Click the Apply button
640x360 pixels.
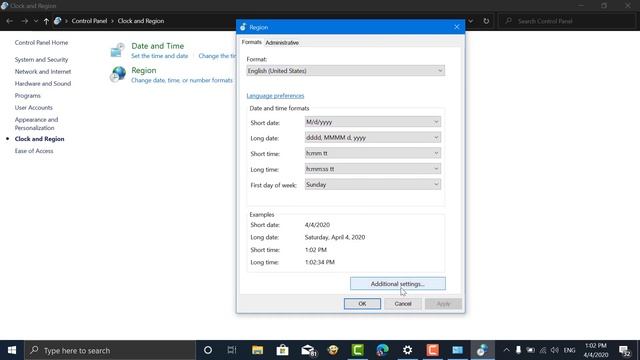(x=443, y=304)
